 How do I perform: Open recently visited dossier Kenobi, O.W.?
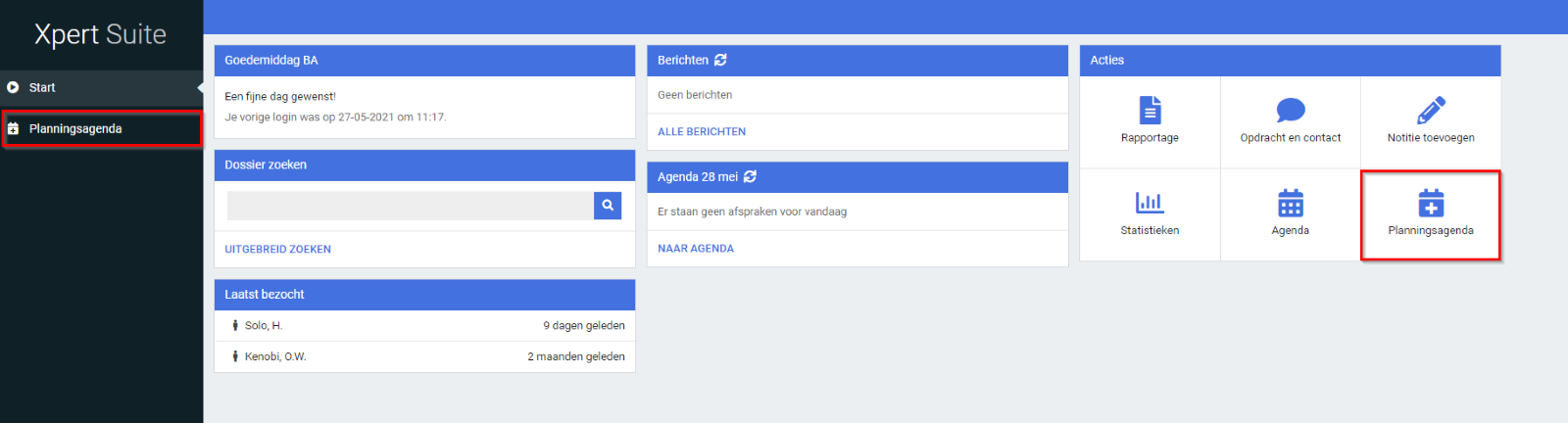point(275,357)
